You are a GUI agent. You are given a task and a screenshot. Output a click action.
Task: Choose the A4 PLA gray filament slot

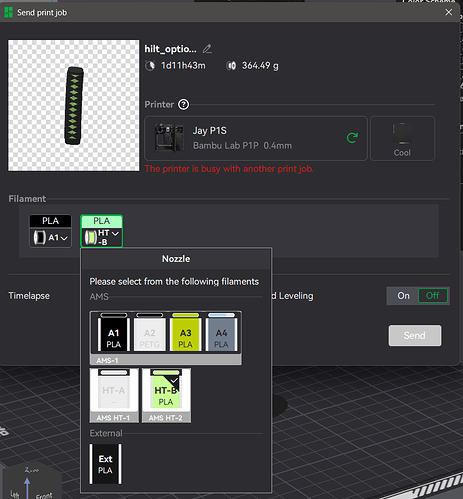(221, 332)
